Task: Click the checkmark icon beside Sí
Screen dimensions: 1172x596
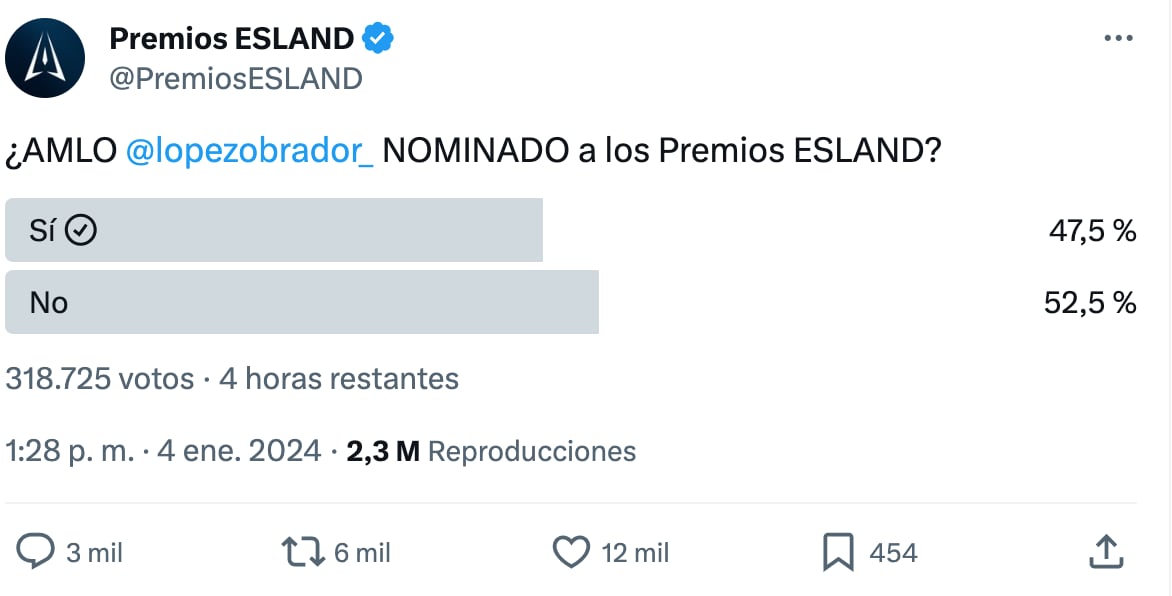Action: coord(81,231)
